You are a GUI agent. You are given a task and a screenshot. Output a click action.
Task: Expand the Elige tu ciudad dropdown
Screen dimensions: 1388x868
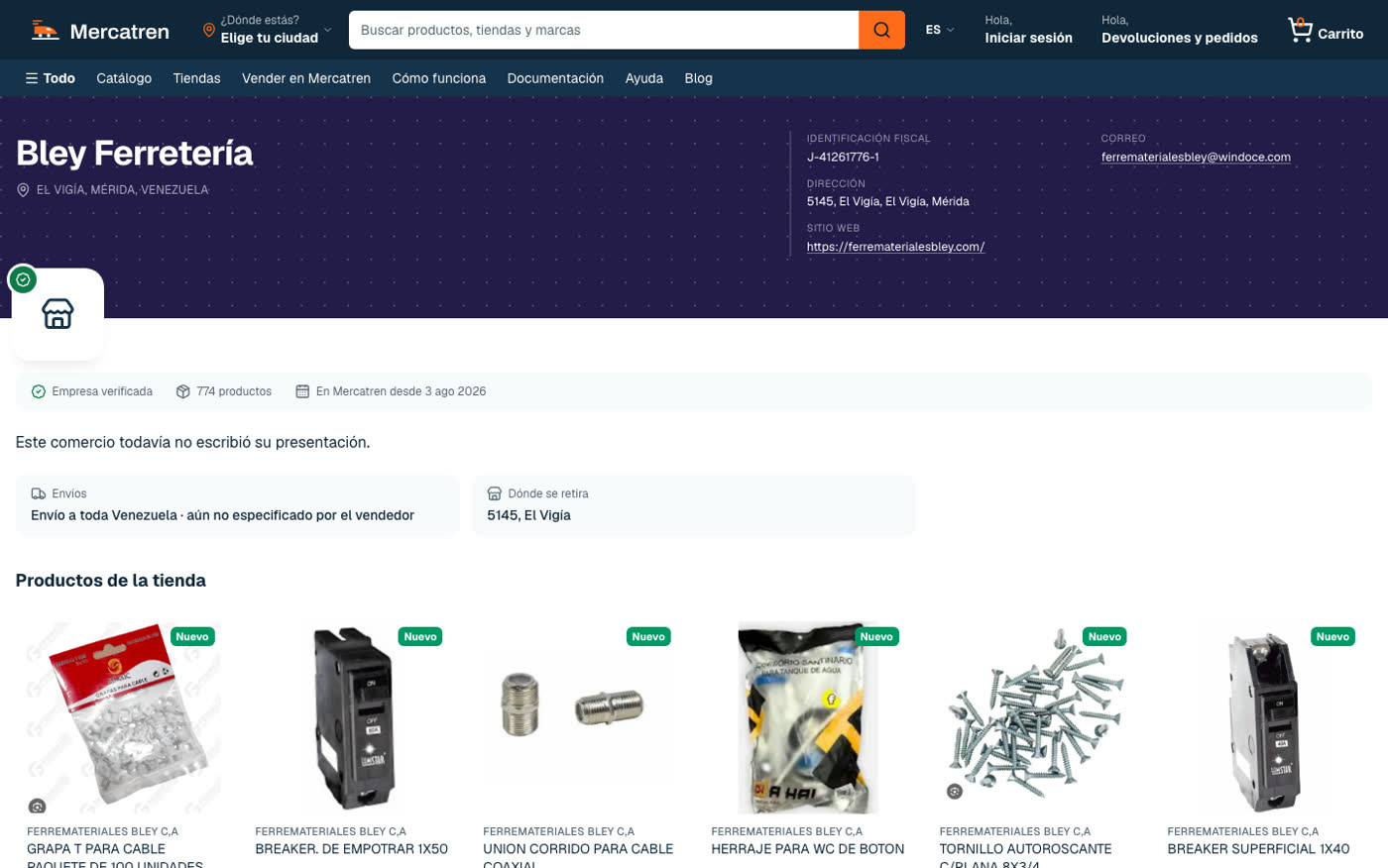[268, 30]
